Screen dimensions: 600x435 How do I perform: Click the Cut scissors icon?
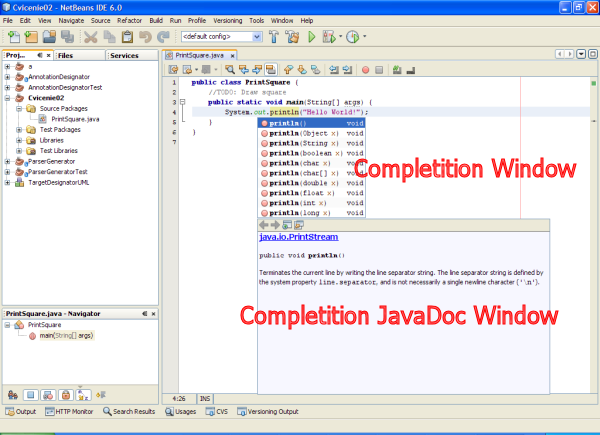[x=90, y=37]
